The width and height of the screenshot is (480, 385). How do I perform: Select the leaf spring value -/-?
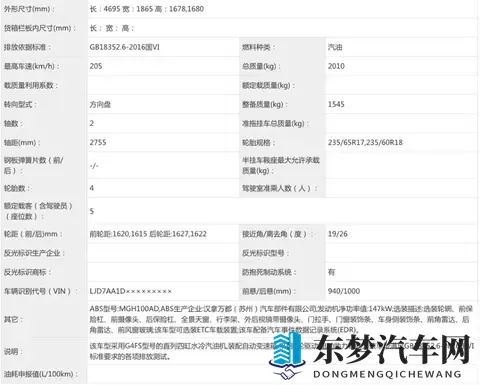94,166
